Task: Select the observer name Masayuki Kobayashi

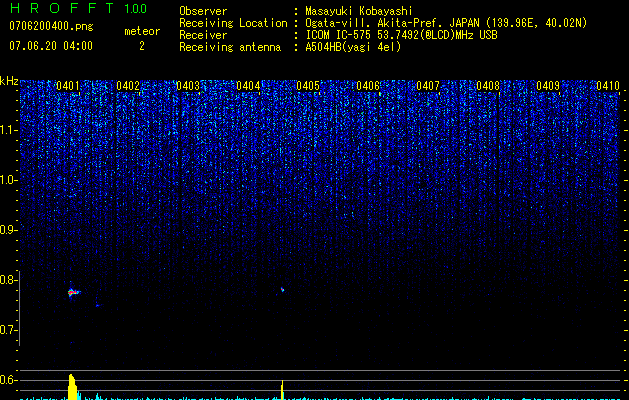Action: [x=359, y=11]
